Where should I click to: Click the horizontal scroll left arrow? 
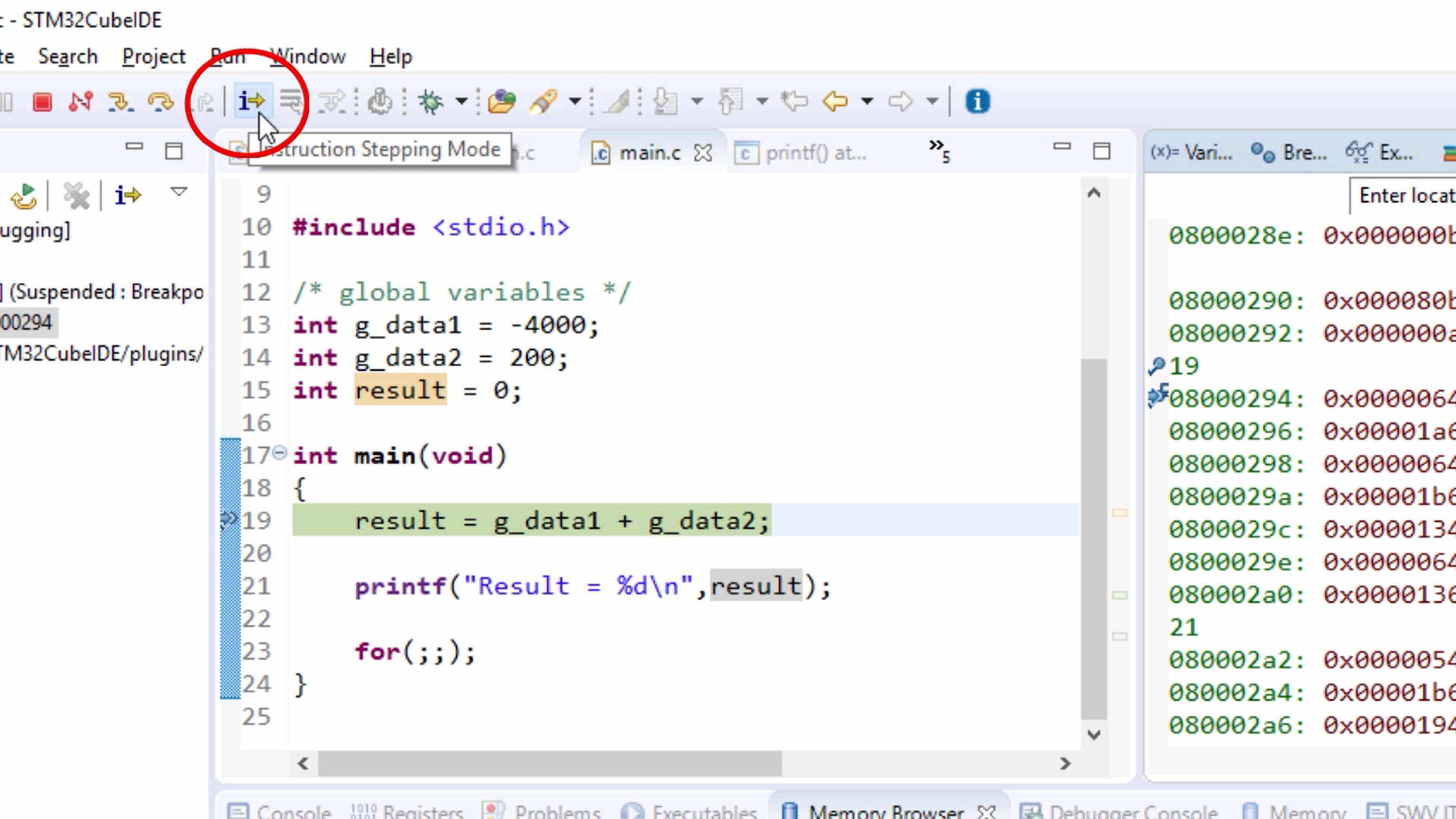pyautogui.click(x=303, y=764)
